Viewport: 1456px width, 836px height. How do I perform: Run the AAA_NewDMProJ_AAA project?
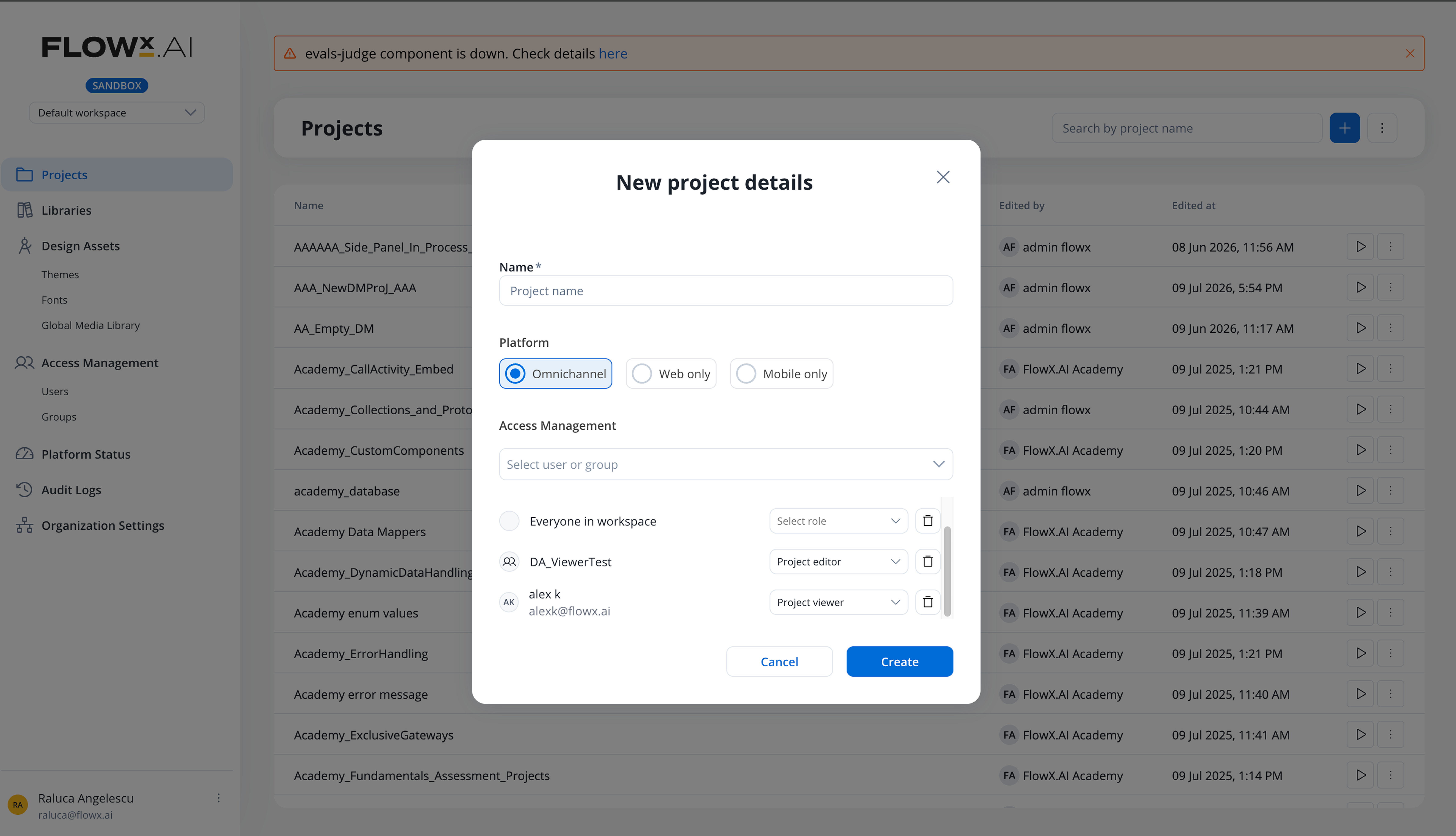pos(1360,287)
